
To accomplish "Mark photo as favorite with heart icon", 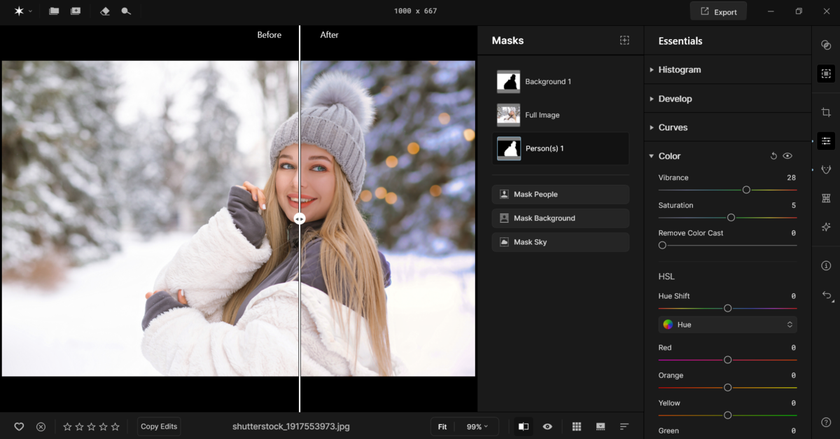I will (x=19, y=427).
